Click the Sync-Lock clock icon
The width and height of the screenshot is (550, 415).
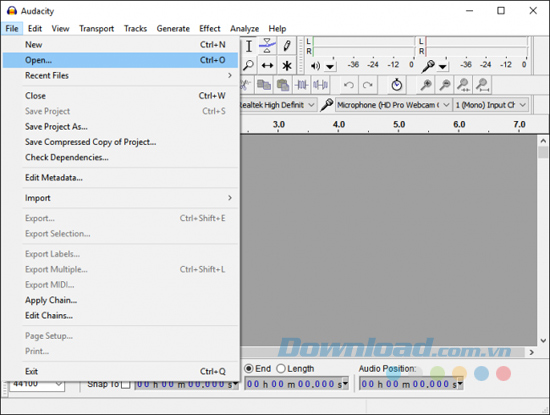397,85
